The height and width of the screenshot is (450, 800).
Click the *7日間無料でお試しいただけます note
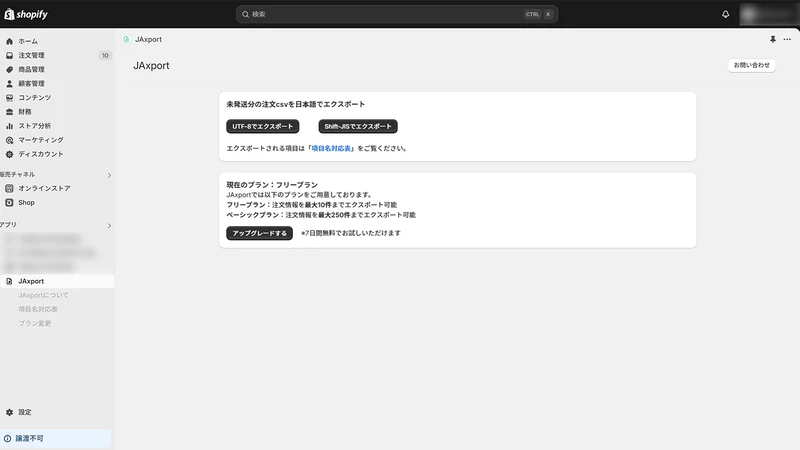click(x=351, y=233)
